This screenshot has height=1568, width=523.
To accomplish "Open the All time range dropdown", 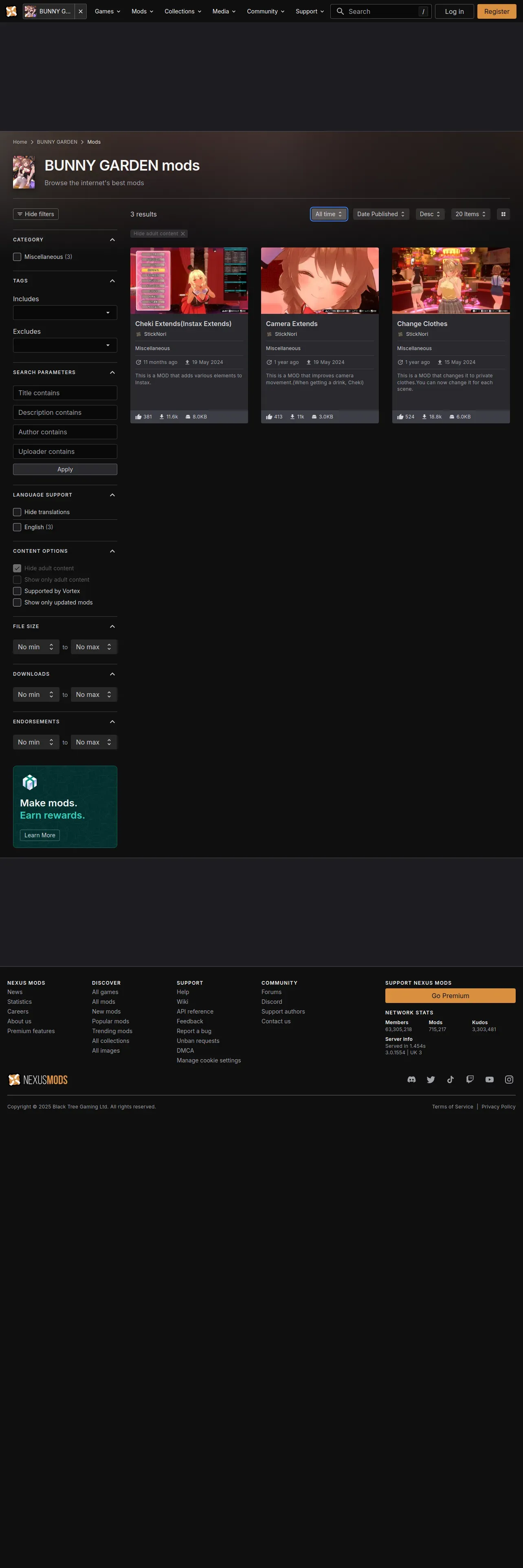I will click(x=329, y=214).
